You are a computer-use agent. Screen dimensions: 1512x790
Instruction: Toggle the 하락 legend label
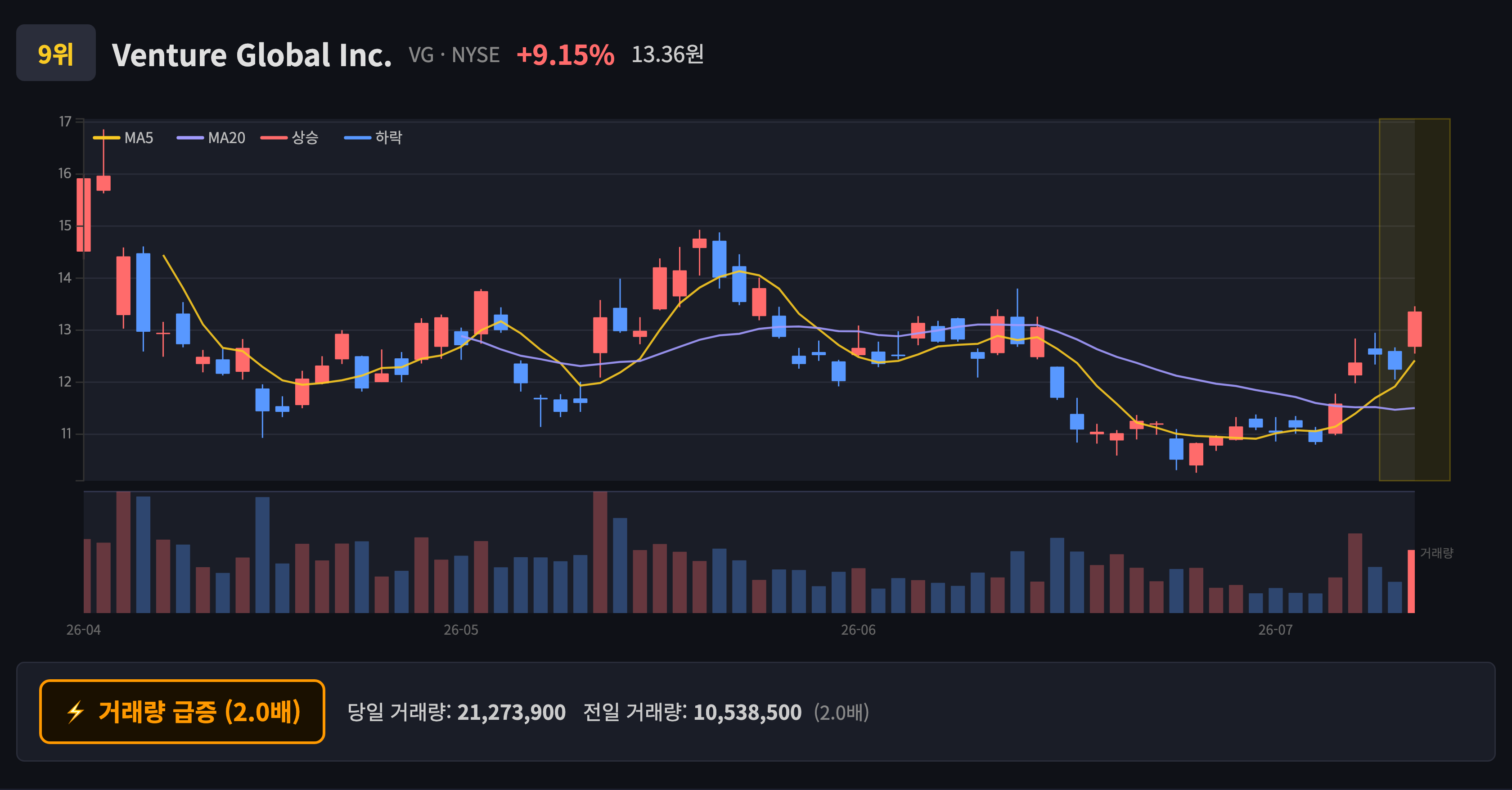tap(388, 138)
